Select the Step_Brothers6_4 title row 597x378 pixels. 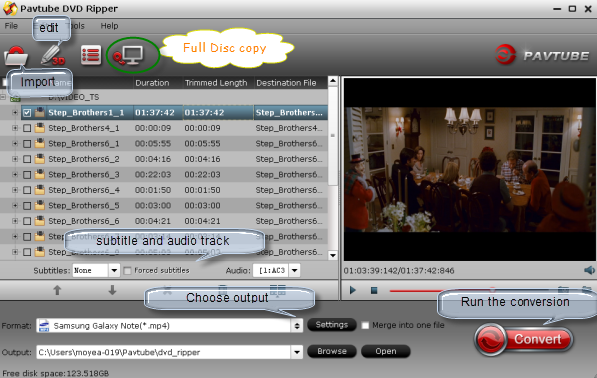(164, 190)
